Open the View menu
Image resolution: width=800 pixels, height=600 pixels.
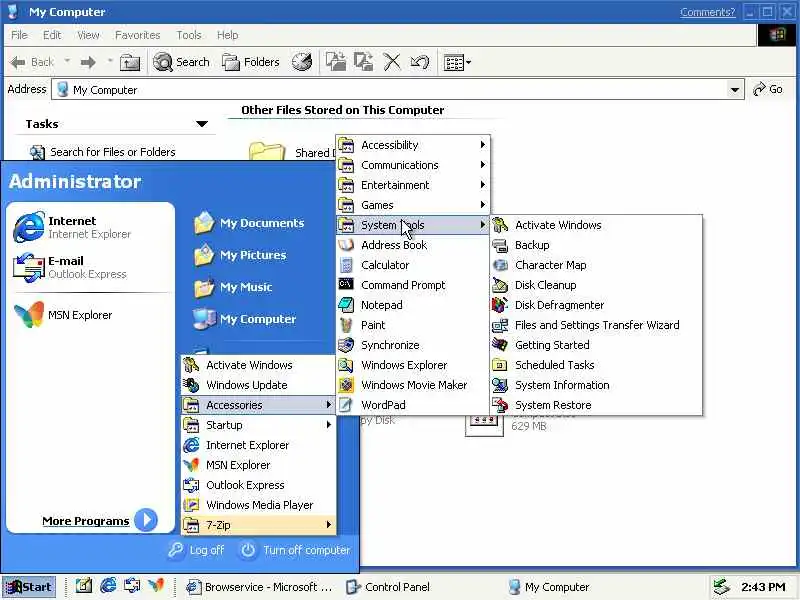[88, 35]
